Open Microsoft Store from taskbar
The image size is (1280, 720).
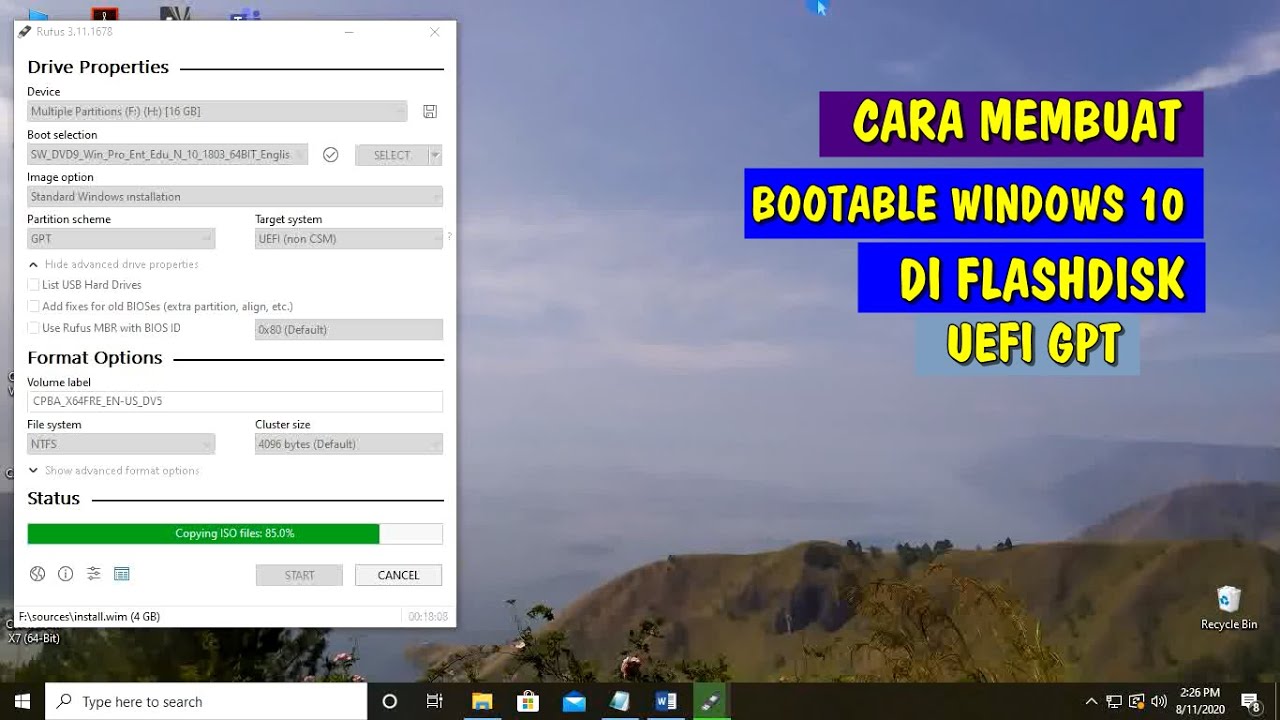[528, 701]
